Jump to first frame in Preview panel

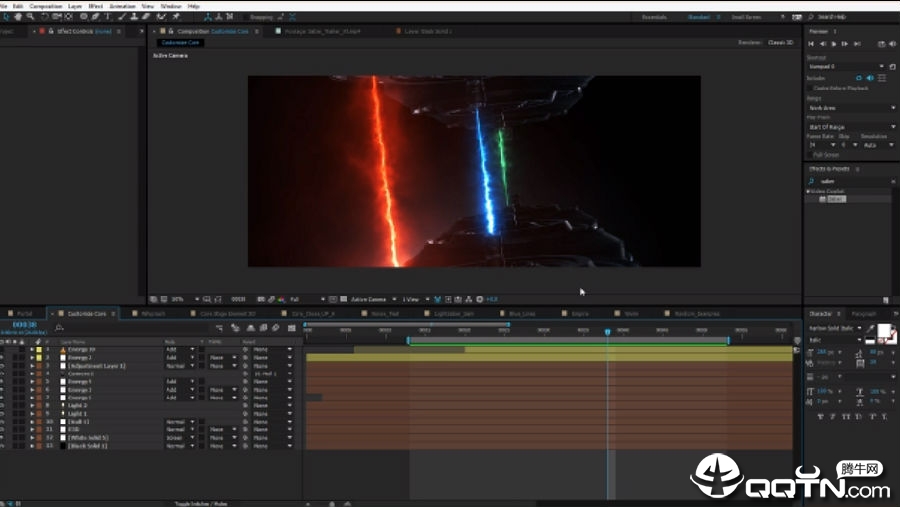click(812, 44)
